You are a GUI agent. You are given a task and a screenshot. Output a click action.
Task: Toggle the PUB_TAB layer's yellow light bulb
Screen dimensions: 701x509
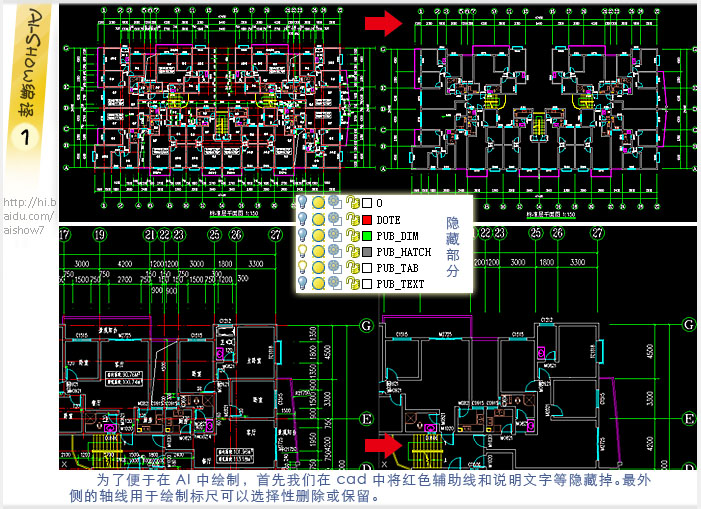303,267
